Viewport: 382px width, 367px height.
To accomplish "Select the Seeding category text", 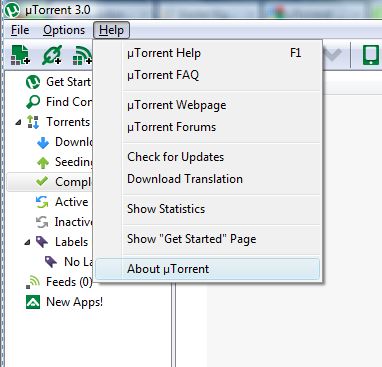I will tap(74, 162).
